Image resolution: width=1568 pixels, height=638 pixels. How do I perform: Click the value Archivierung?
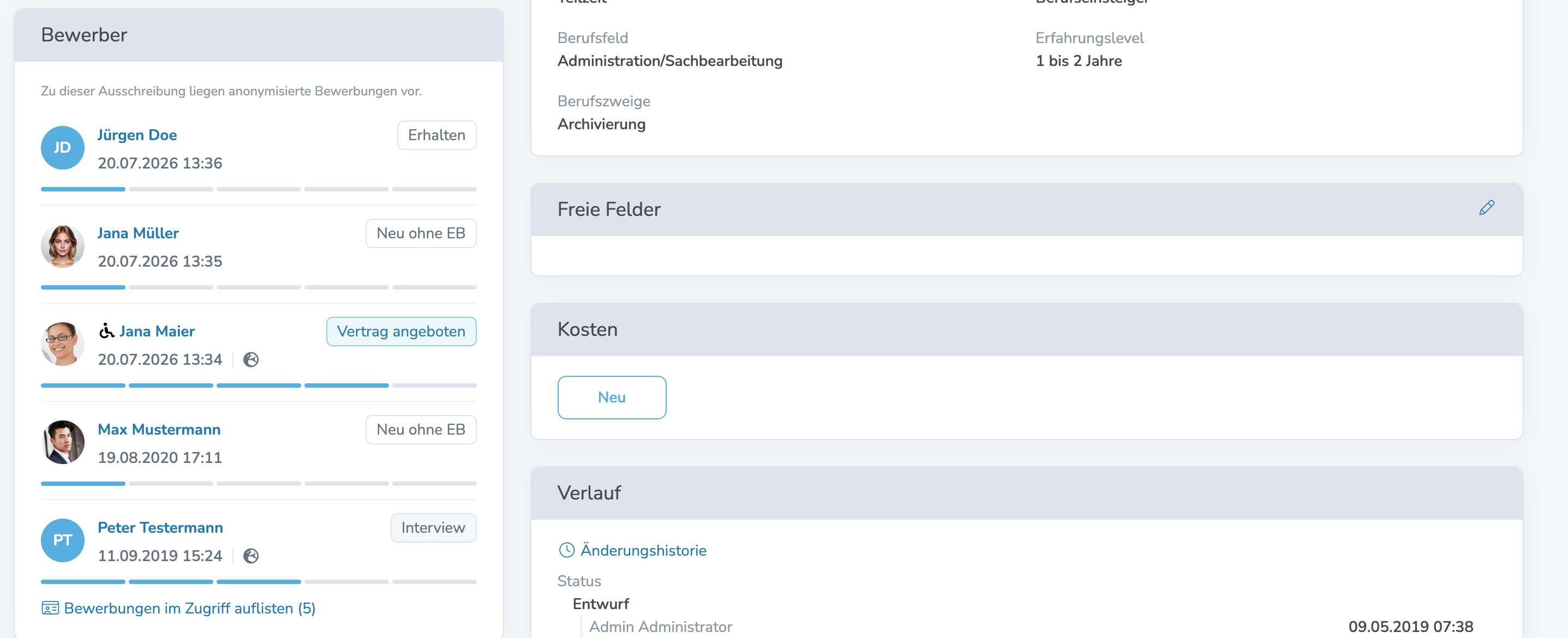(601, 124)
